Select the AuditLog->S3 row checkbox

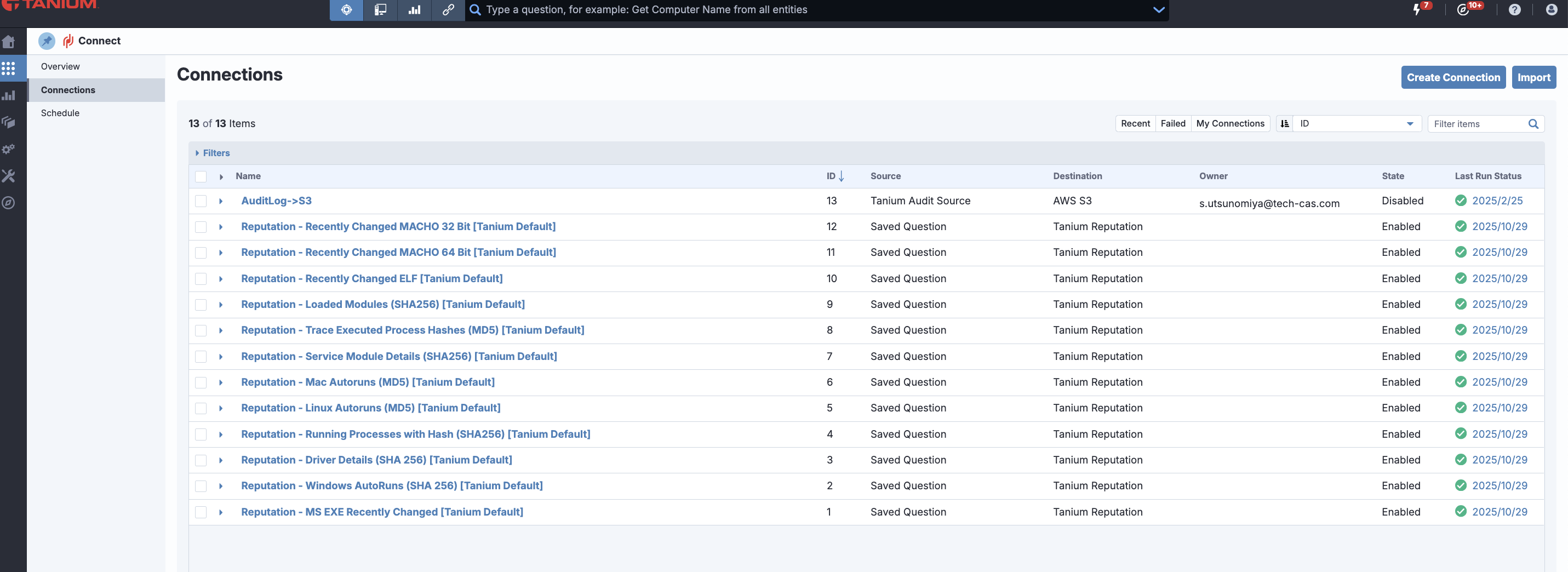(x=201, y=201)
